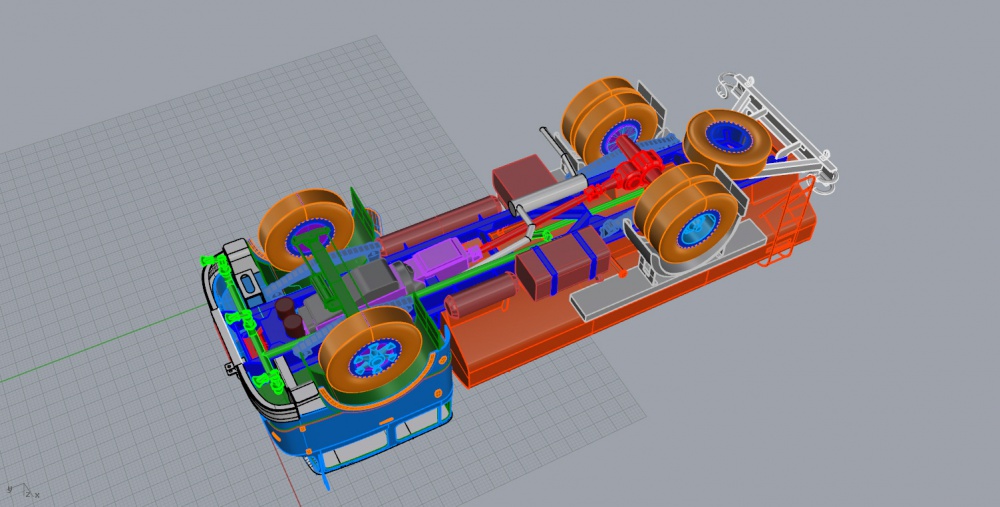
Task: Select the orange ladder on the cargo bed
Action: (786, 221)
